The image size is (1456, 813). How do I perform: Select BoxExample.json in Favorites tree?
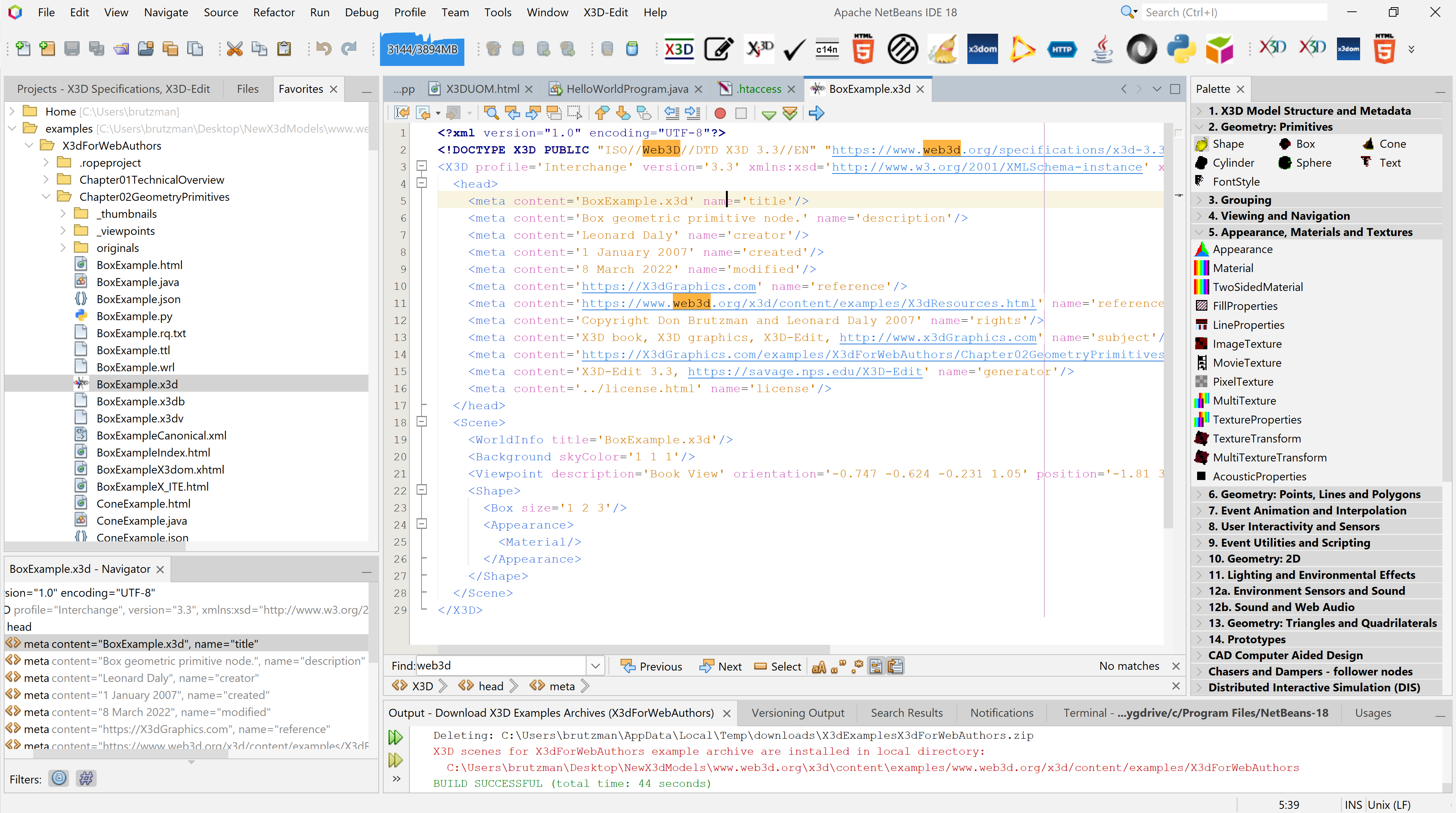click(x=138, y=299)
